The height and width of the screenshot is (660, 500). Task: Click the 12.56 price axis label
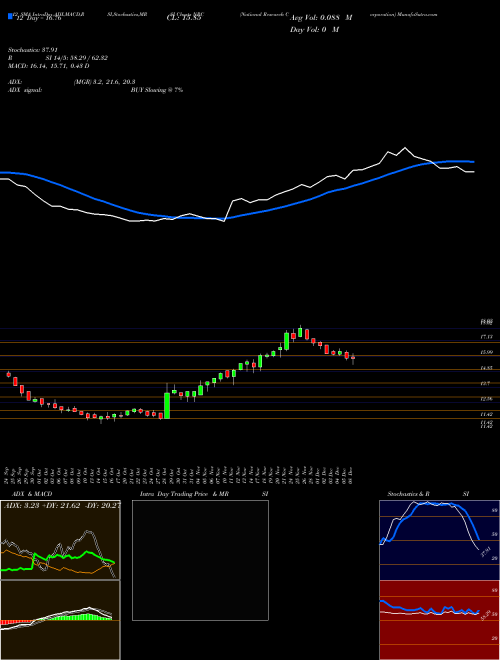coord(487,398)
